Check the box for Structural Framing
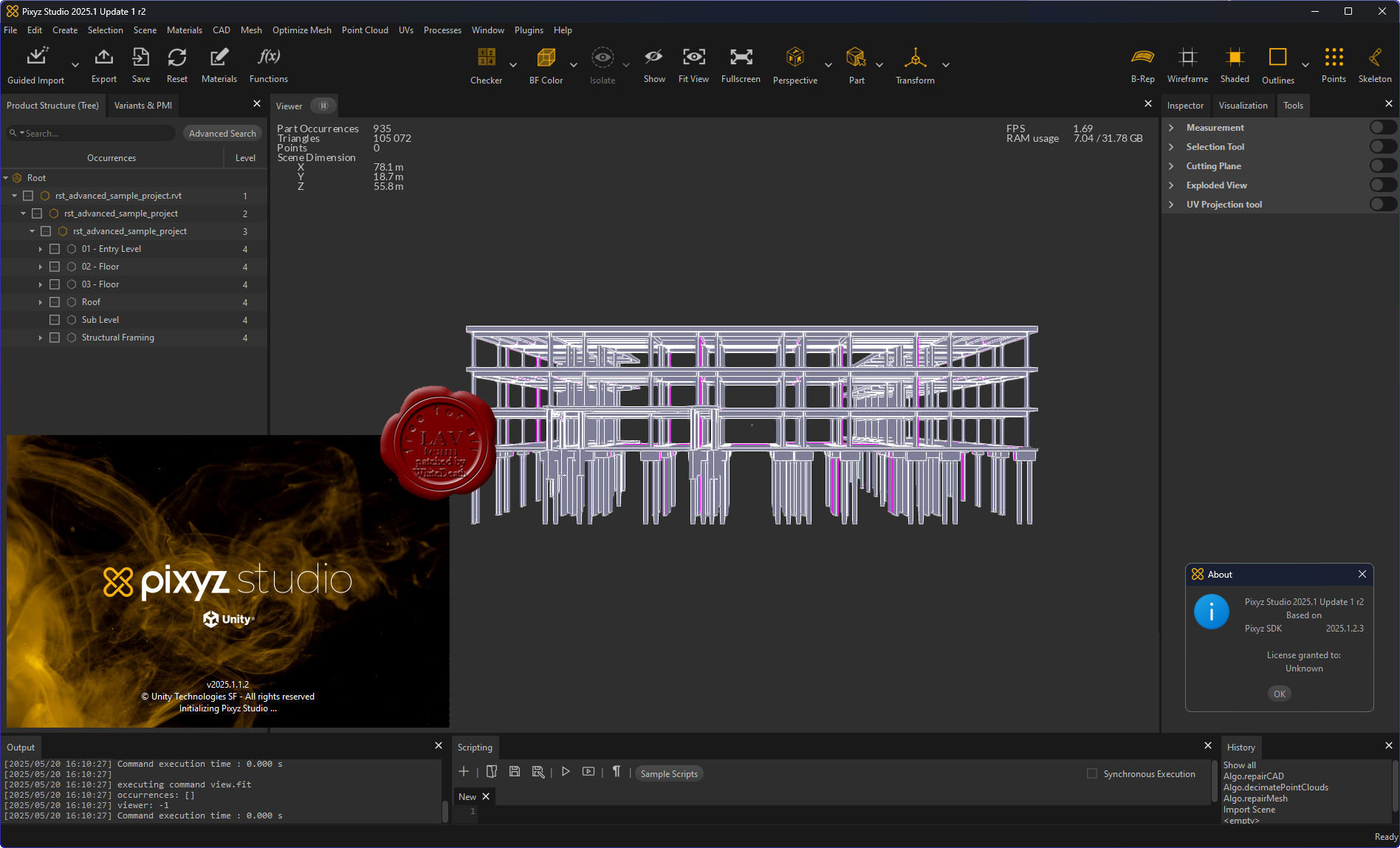 pos(55,338)
